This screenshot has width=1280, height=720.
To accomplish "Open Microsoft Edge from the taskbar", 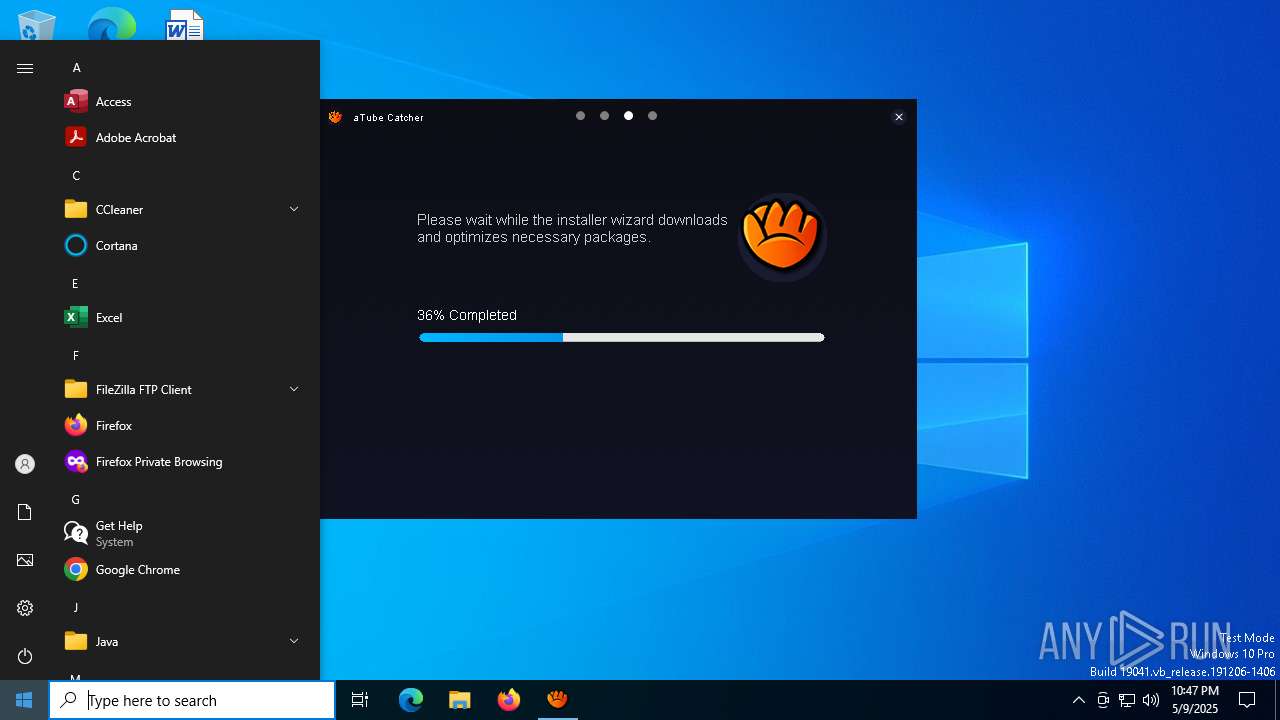I will [x=411, y=700].
